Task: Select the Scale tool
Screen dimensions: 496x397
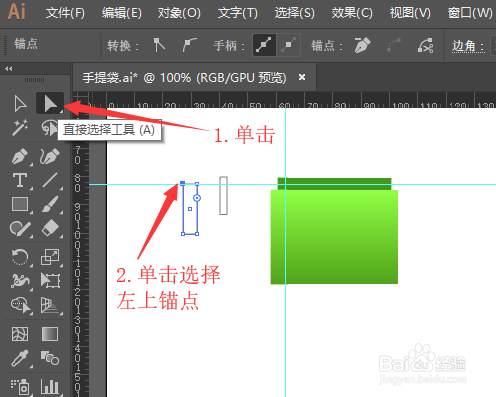Action: coord(50,257)
